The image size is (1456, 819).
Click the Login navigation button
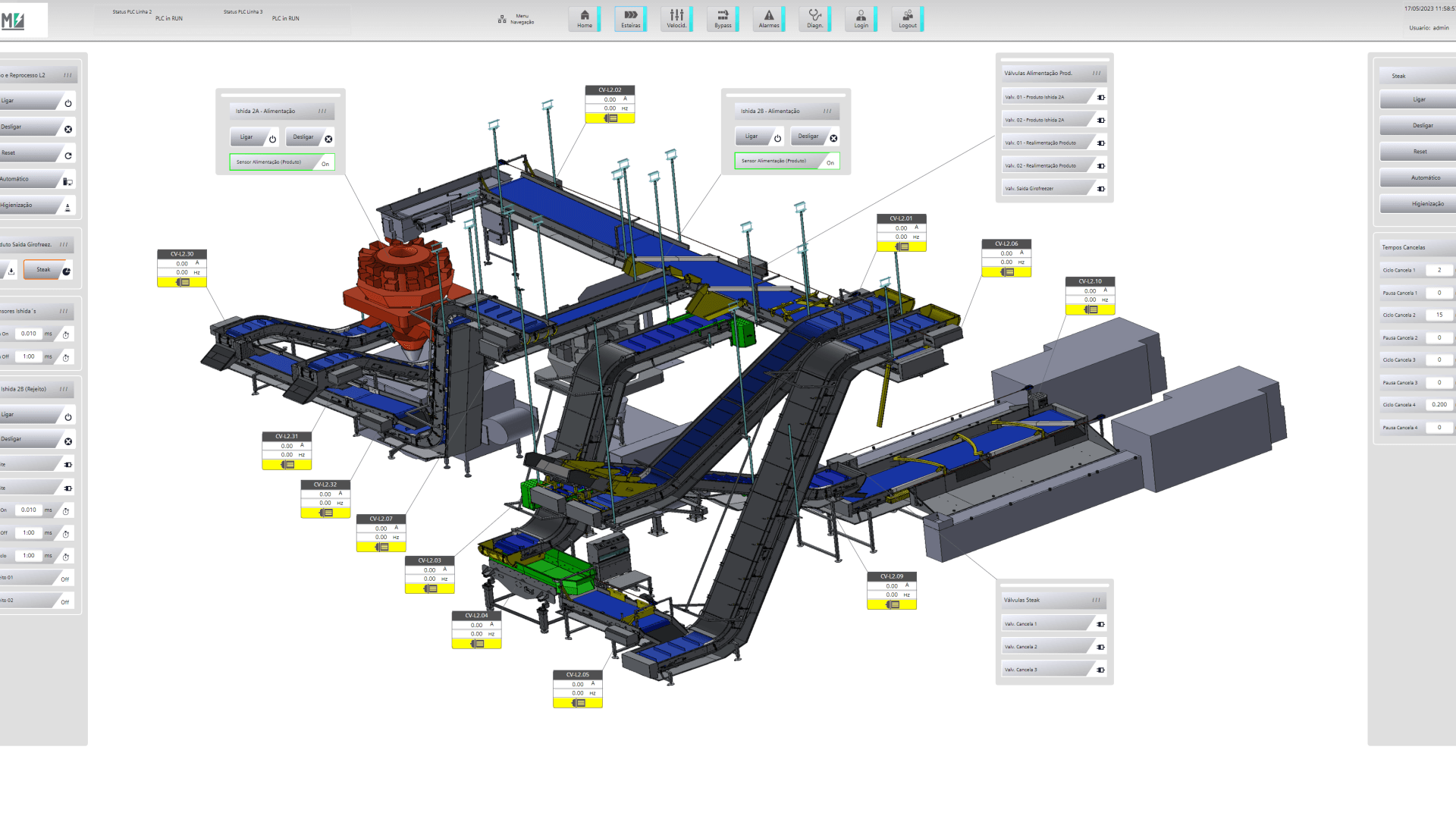tap(861, 19)
